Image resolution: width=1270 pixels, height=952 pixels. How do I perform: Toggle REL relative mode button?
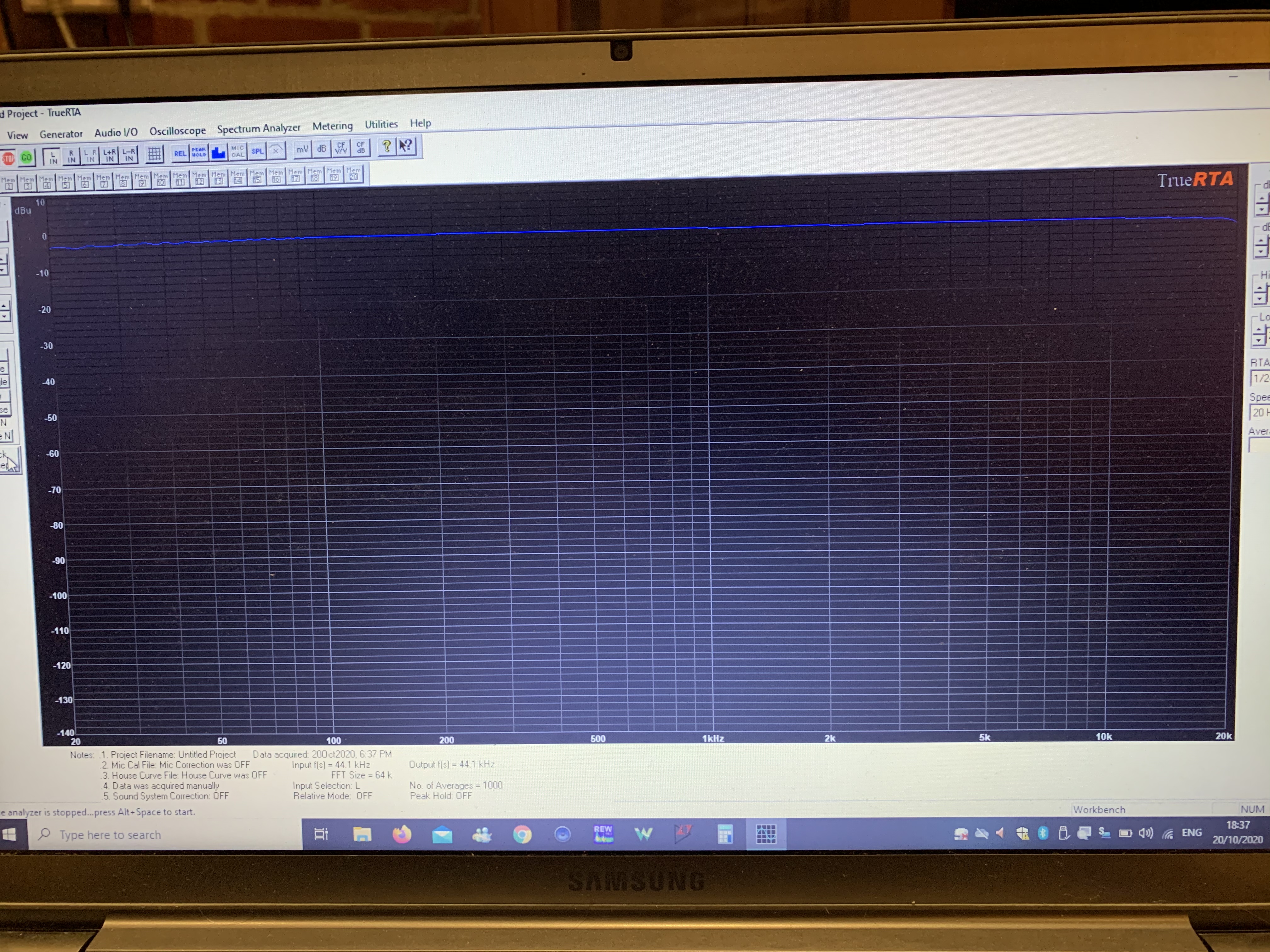180,153
